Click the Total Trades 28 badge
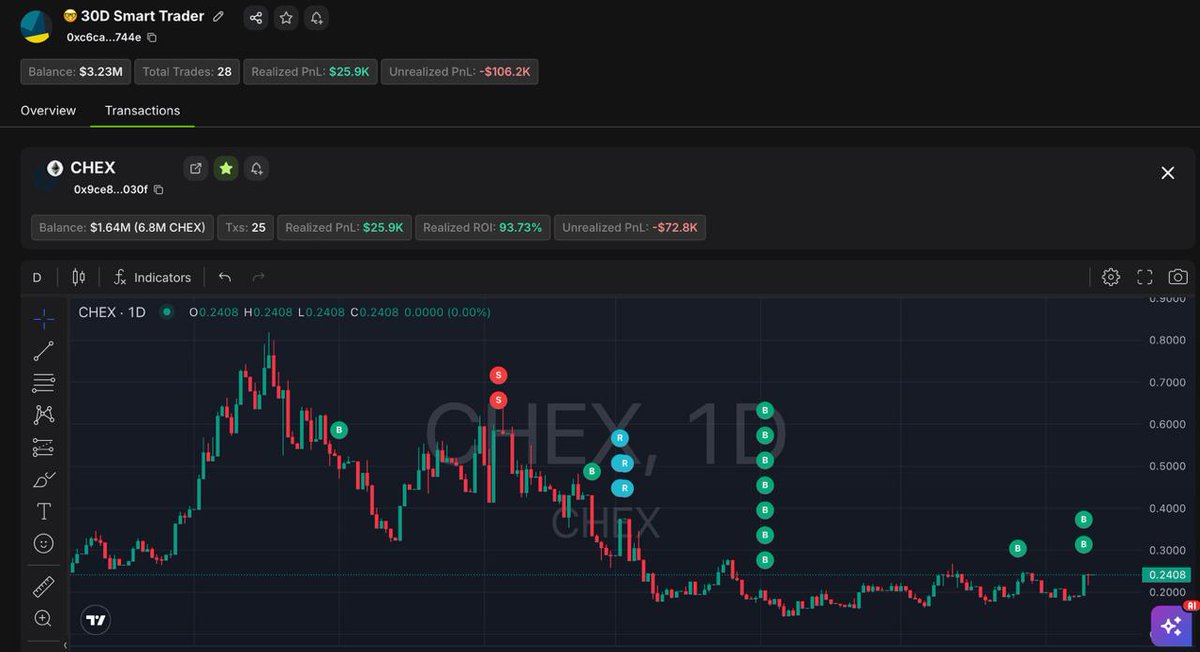 tap(187, 72)
